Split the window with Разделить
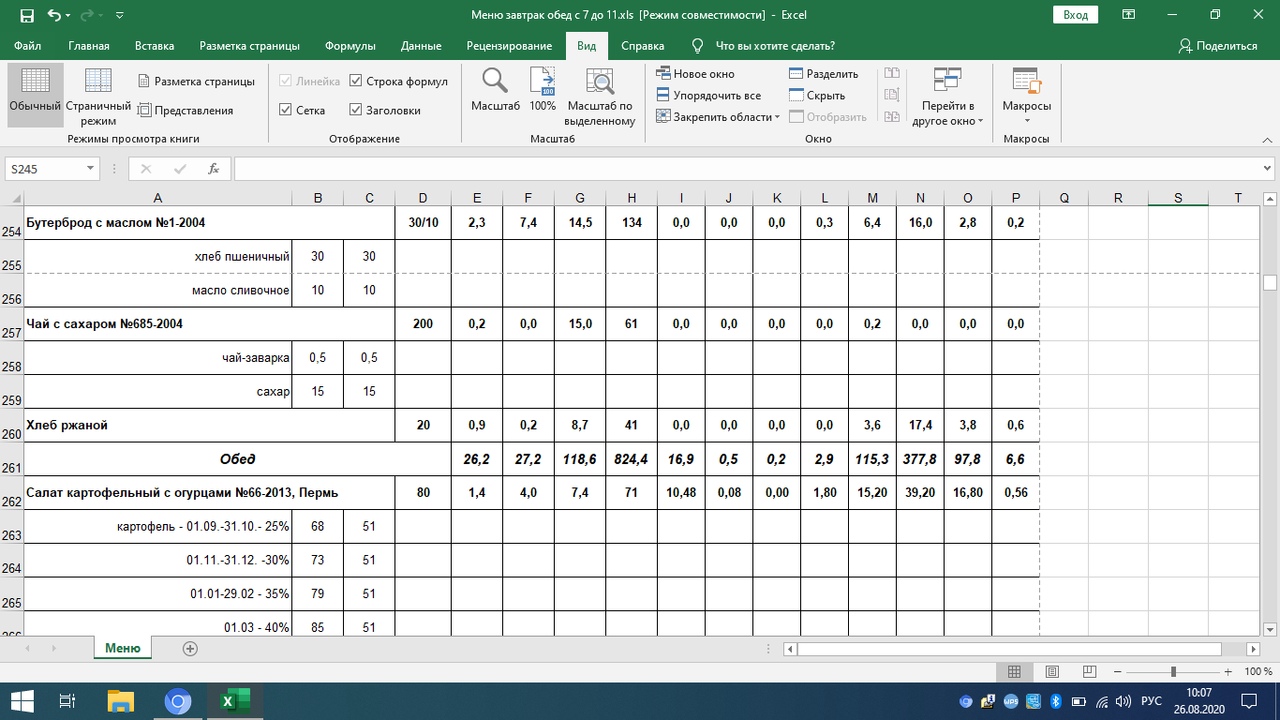The image size is (1280, 720). click(823, 74)
